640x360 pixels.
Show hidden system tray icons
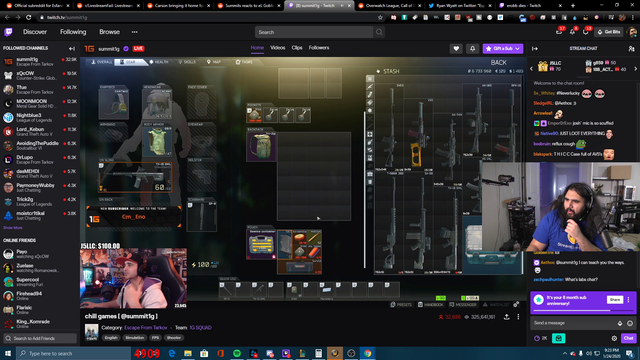pyautogui.click(x=565, y=353)
